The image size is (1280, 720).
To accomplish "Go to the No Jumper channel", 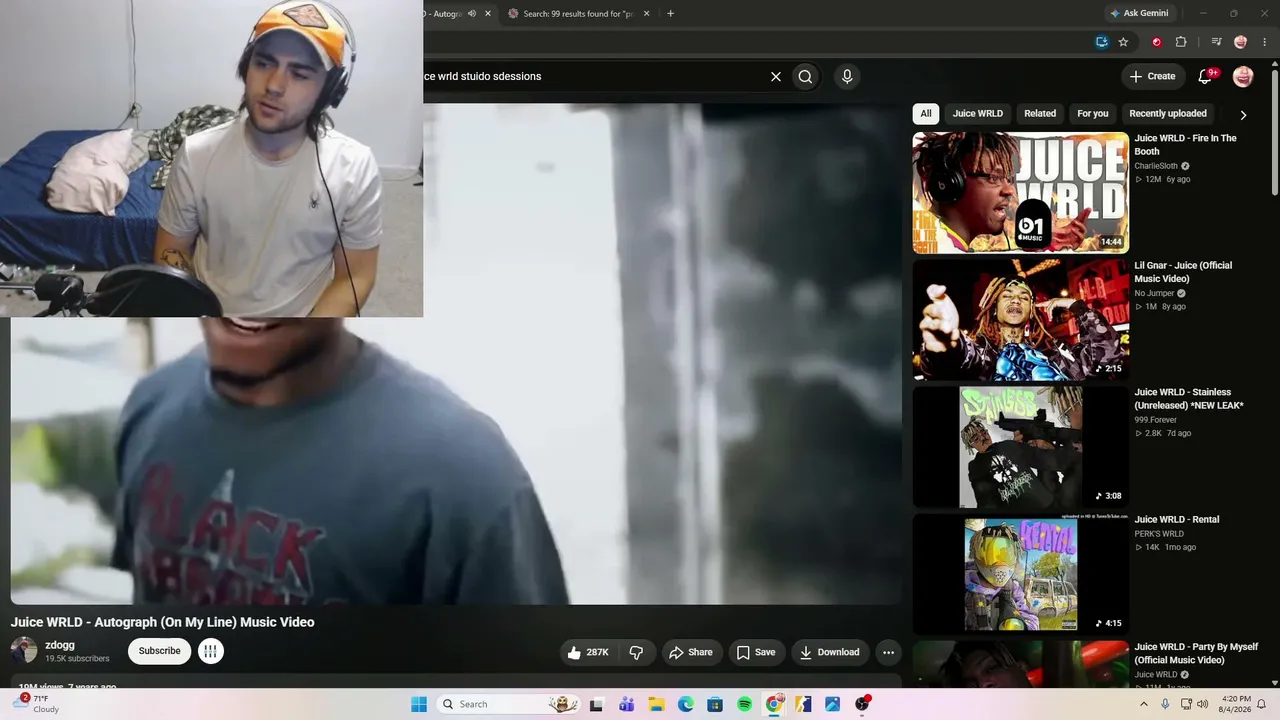I will pos(1154,293).
